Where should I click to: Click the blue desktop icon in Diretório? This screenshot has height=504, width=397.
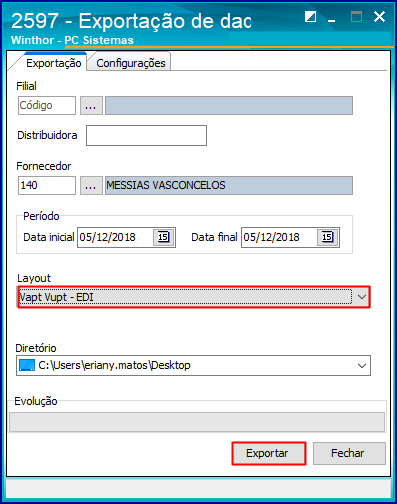coord(27,365)
